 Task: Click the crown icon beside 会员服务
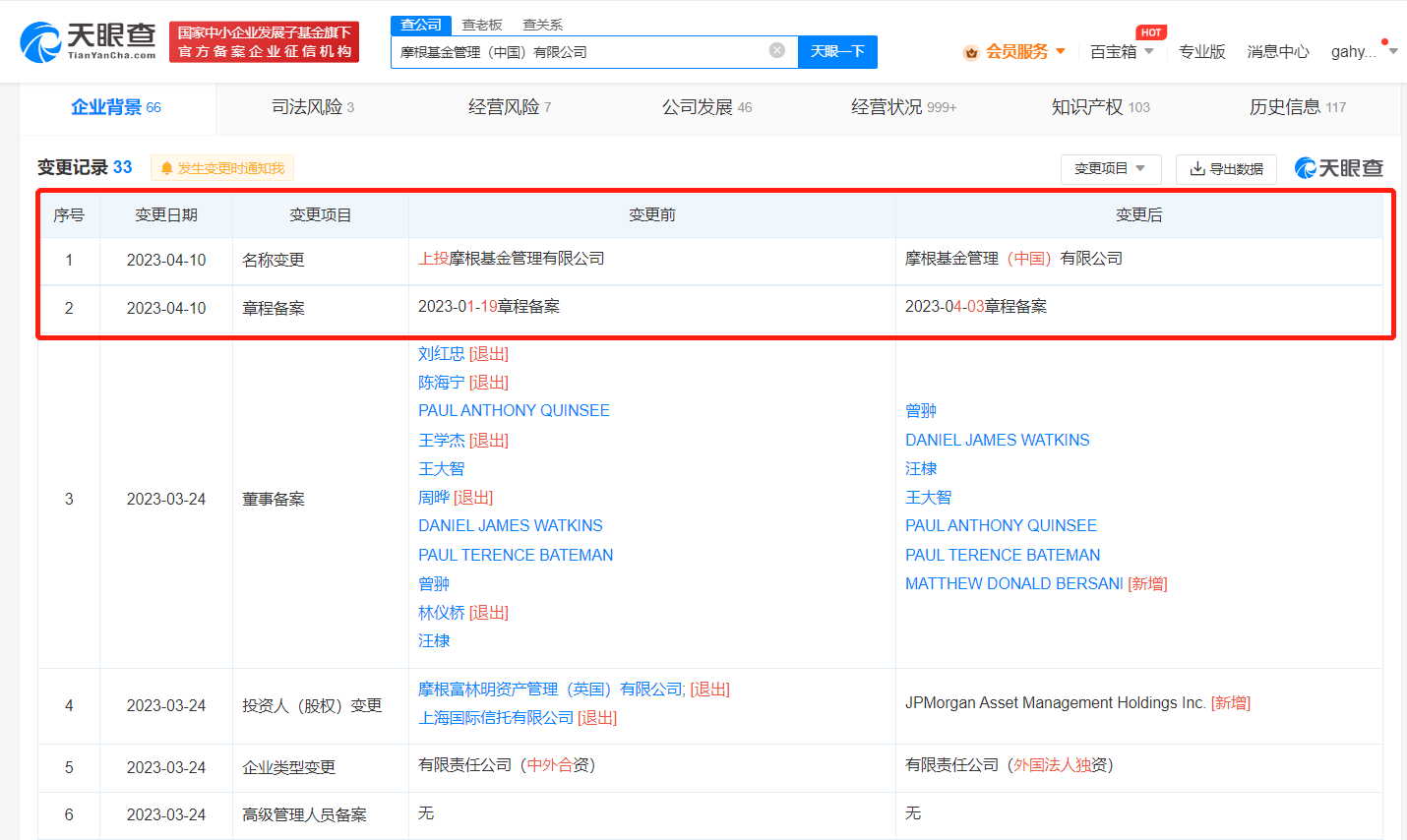click(971, 52)
